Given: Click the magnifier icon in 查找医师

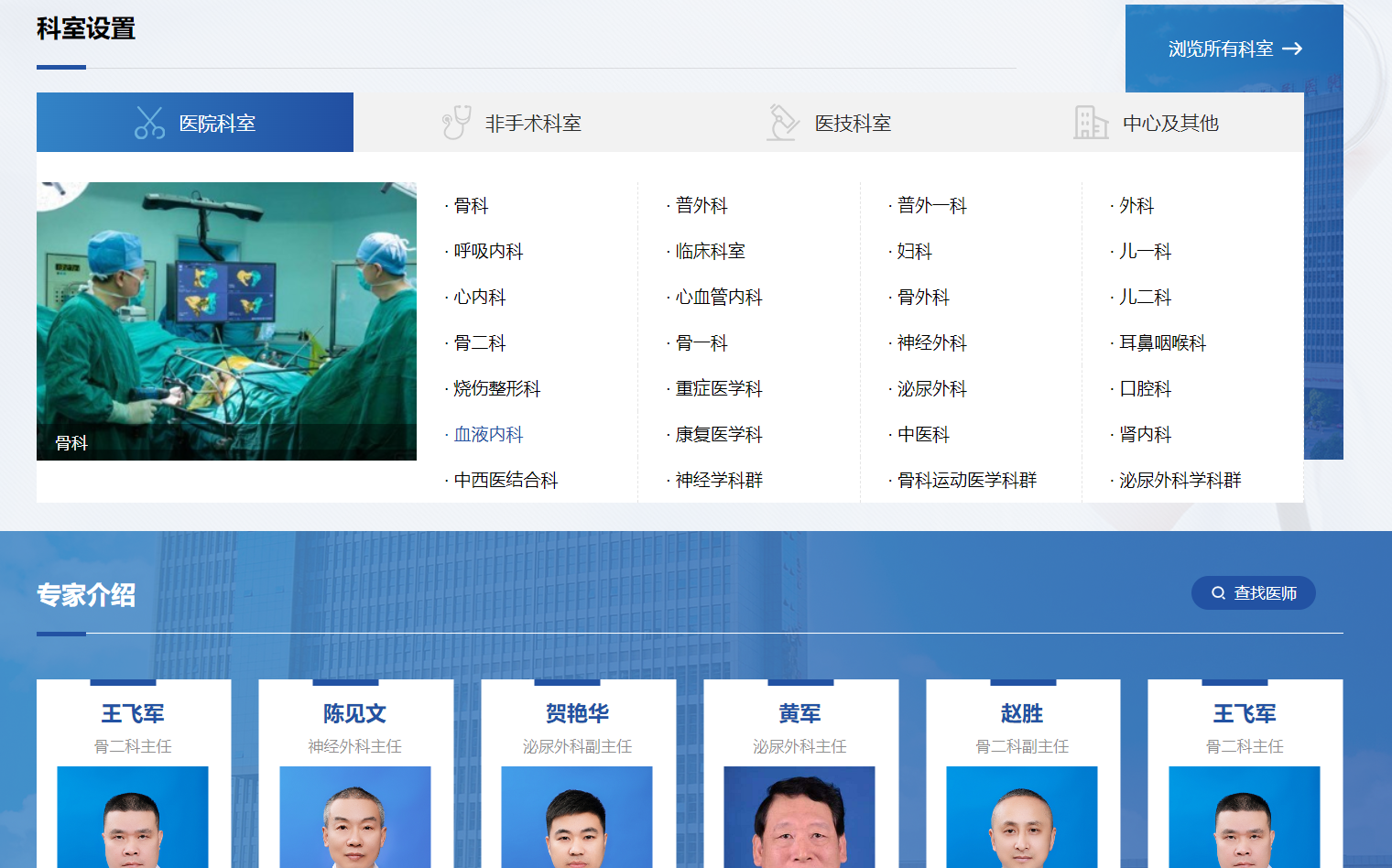Looking at the screenshot, I should click(x=1218, y=593).
